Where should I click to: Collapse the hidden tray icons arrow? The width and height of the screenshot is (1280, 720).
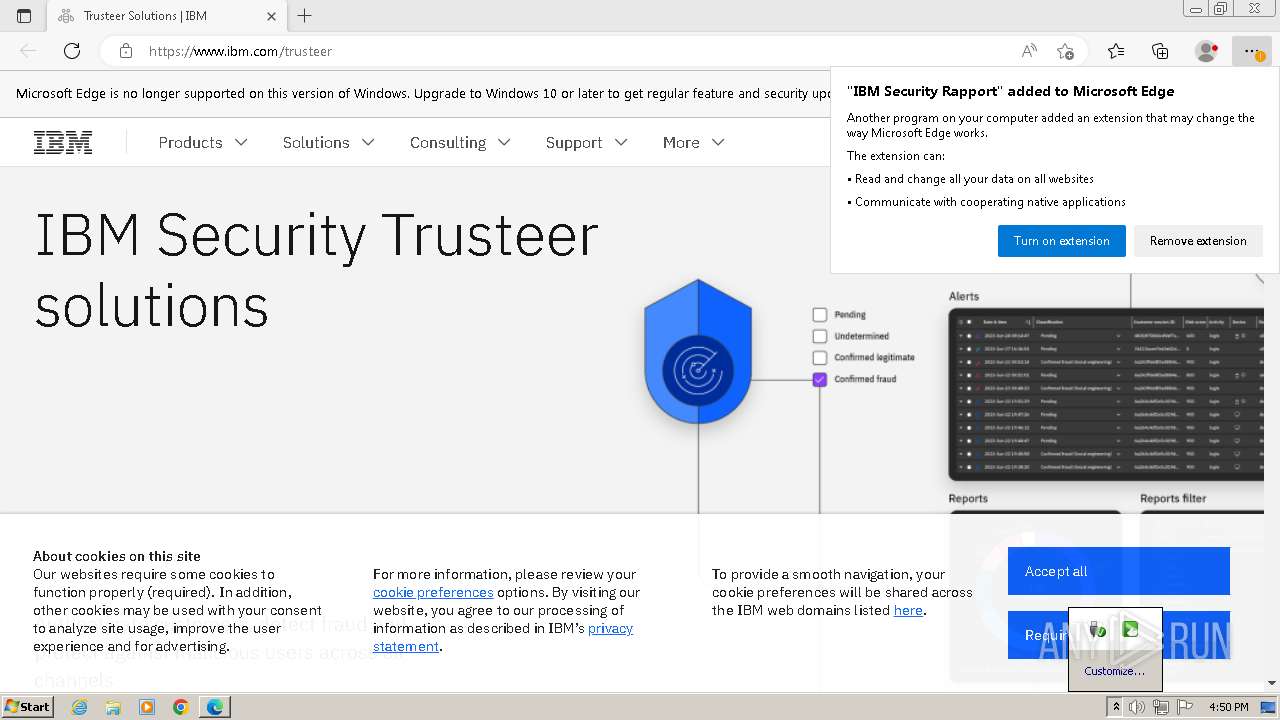pos(1117,707)
